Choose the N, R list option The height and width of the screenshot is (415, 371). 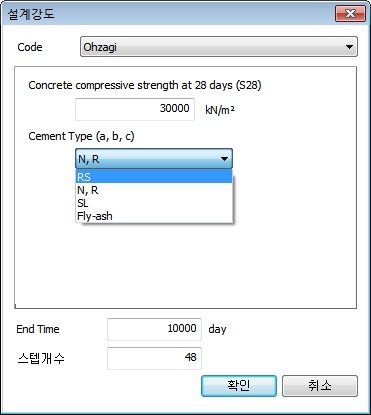point(154,190)
